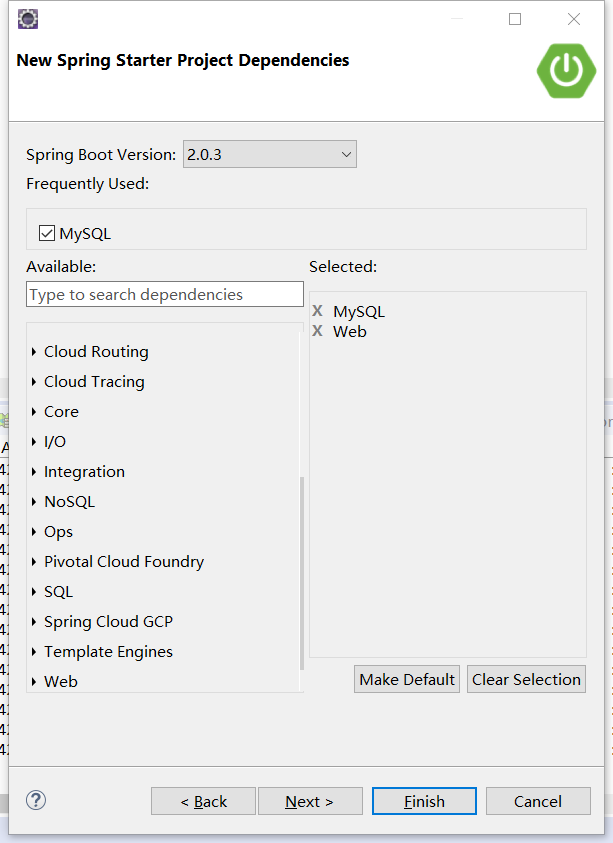Image resolution: width=613 pixels, height=843 pixels.
Task: Select the Pivotal Cloud Foundry label
Action: click(124, 562)
